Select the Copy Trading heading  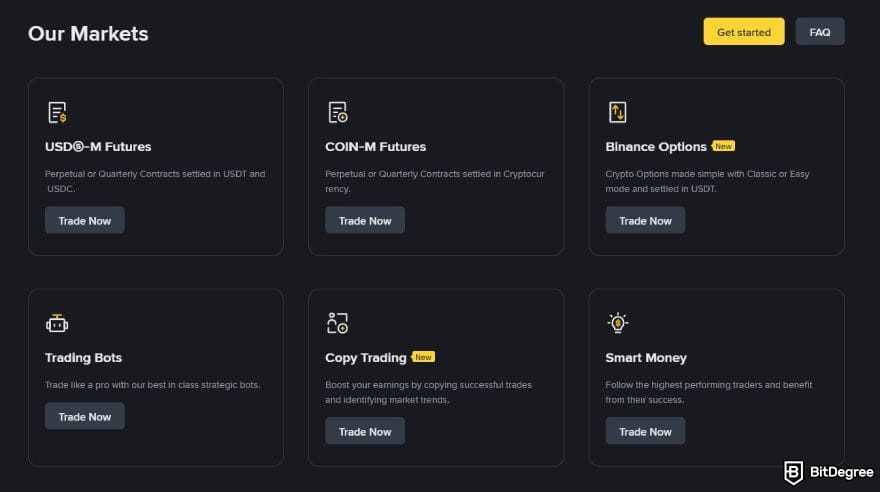[365, 358]
